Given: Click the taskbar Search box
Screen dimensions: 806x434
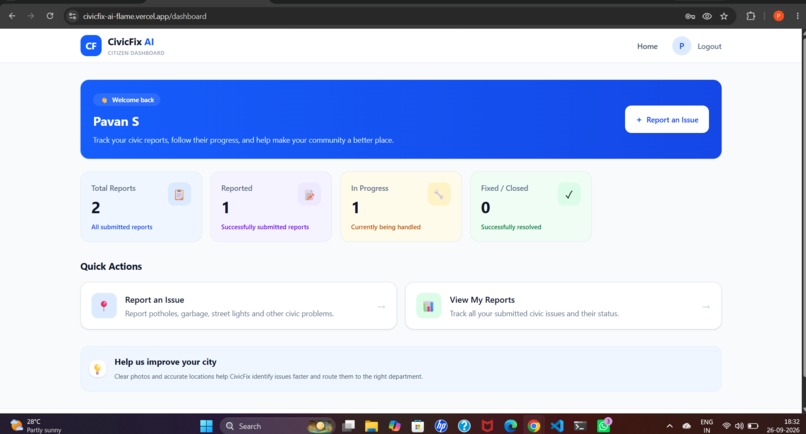Looking at the screenshot, I should [x=278, y=426].
